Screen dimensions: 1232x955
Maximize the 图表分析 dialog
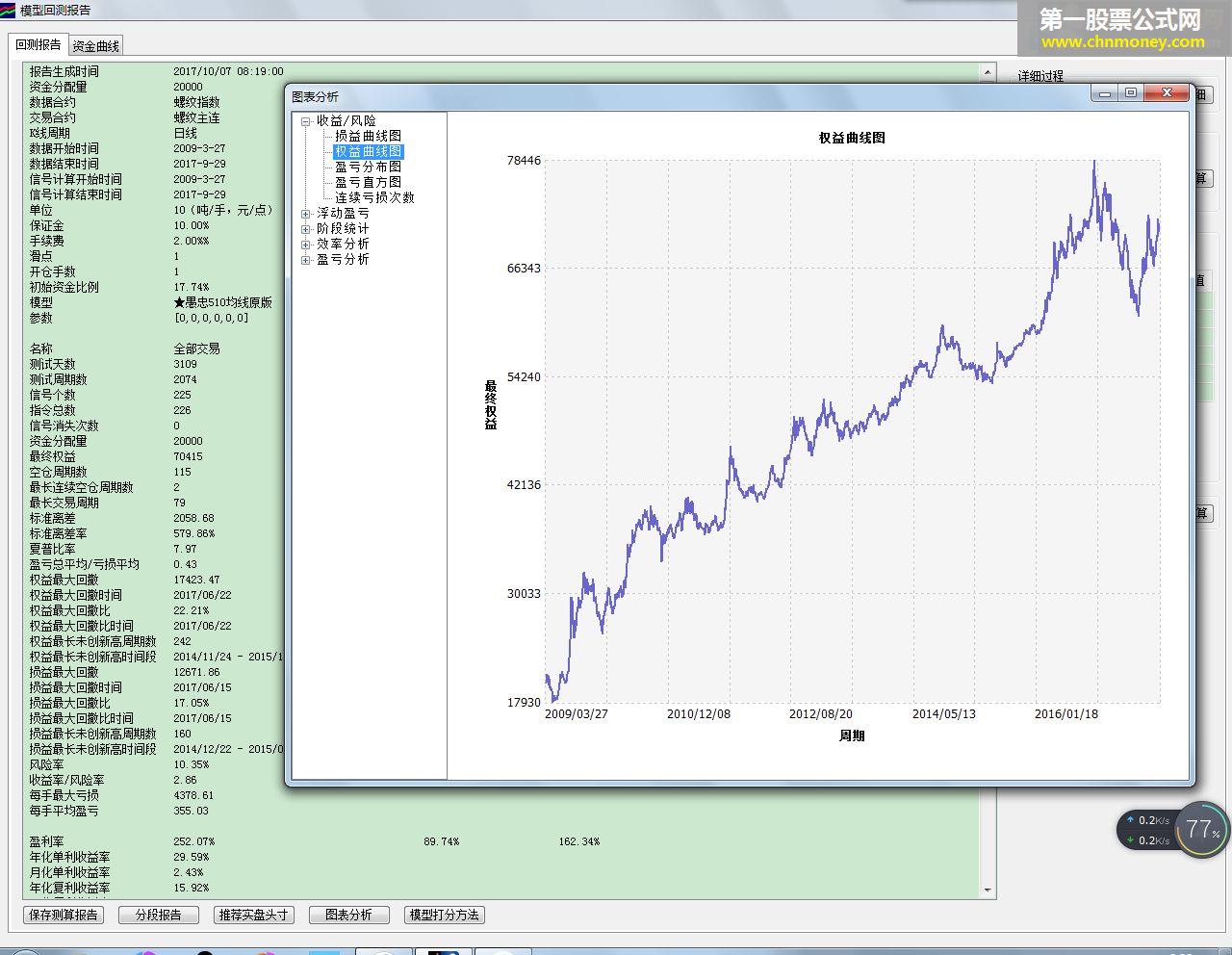1131,93
